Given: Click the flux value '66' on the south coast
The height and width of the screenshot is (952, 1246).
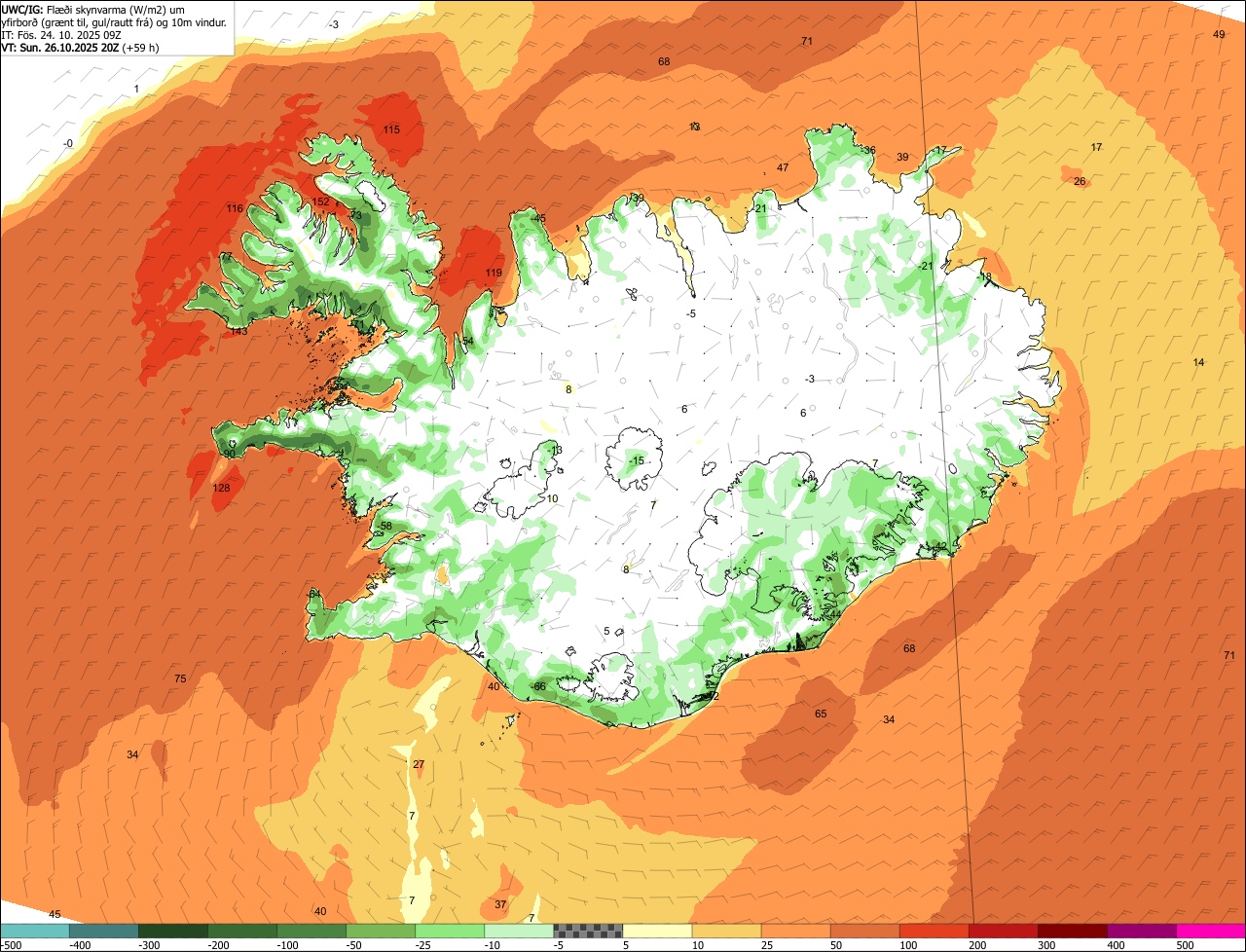Looking at the screenshot, I should 540,686.
